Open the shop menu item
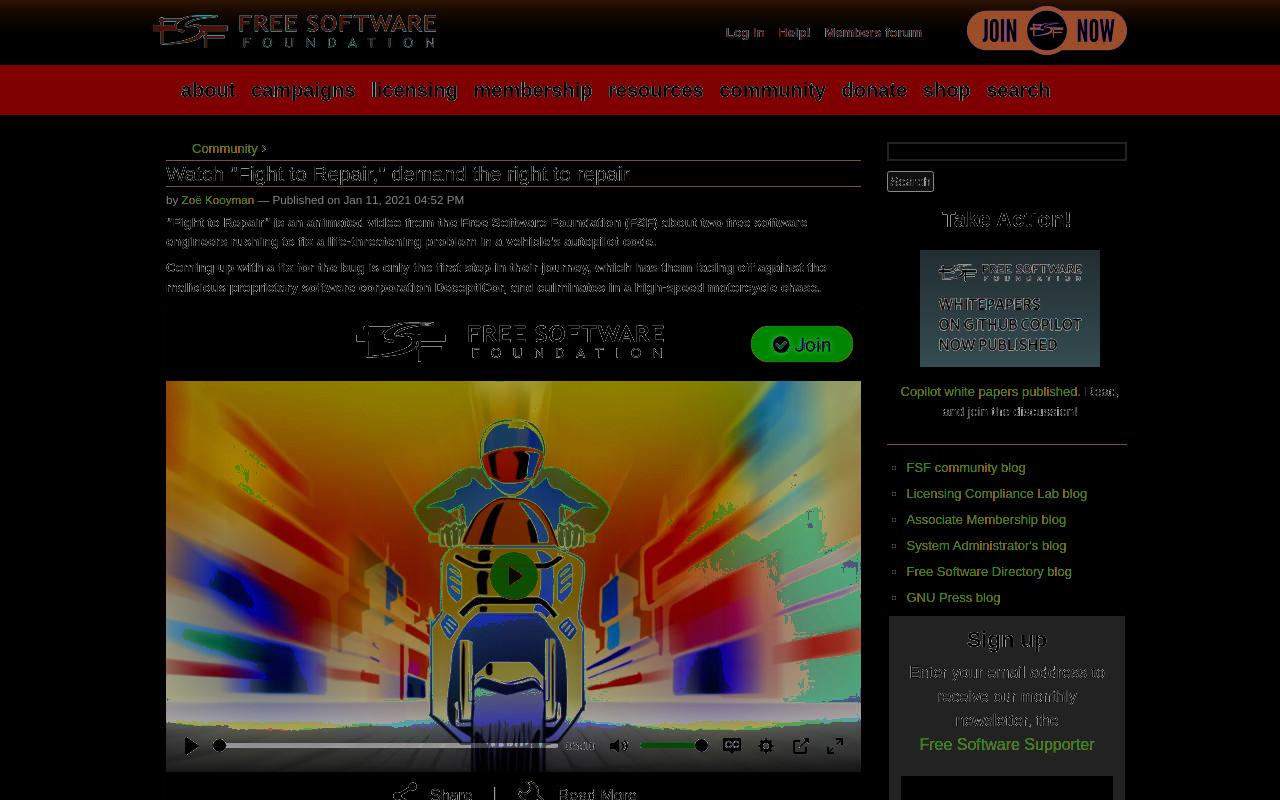 946,90
